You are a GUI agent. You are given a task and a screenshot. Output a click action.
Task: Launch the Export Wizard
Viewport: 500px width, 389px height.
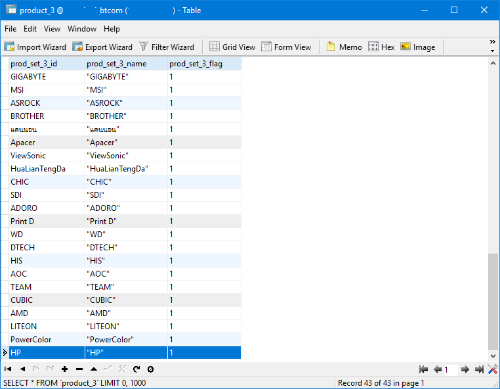pos(102,47)
